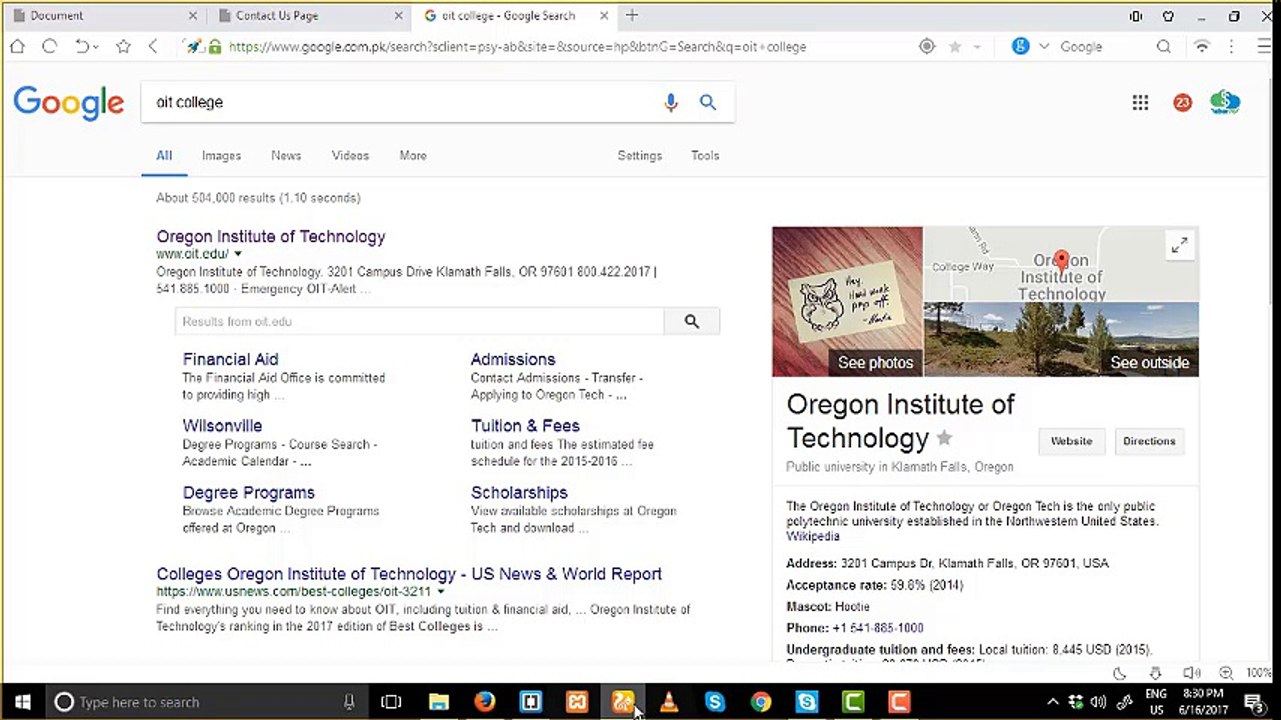
Task: Expand the map with the expand icon
Action: pos(1180,245)
